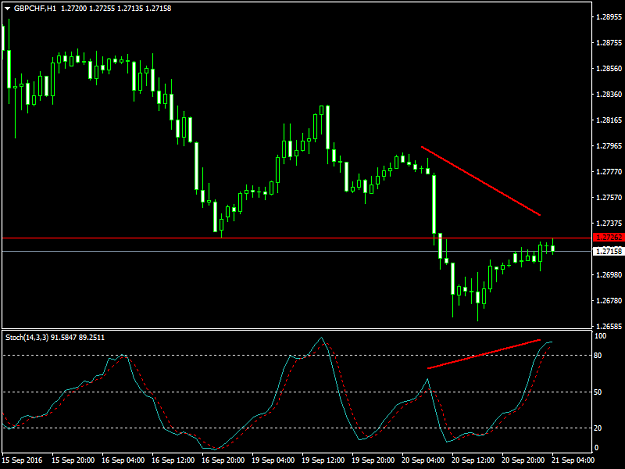This screenshot has width=625, height=469.
Task: Click the time axis label 15 Sep 20:00
Action: coord(73,460)
